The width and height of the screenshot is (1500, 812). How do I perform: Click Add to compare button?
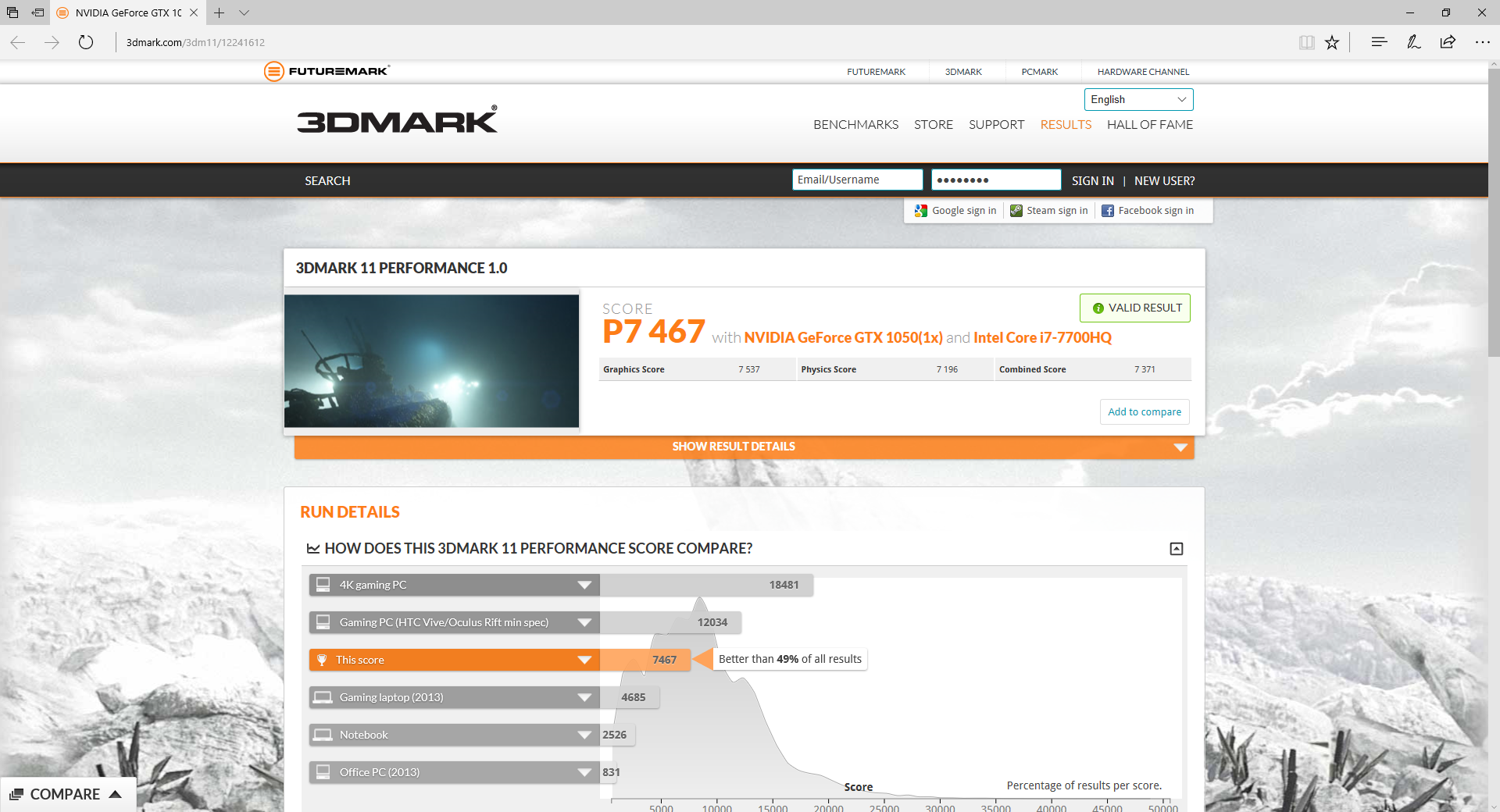point(1145,411)
